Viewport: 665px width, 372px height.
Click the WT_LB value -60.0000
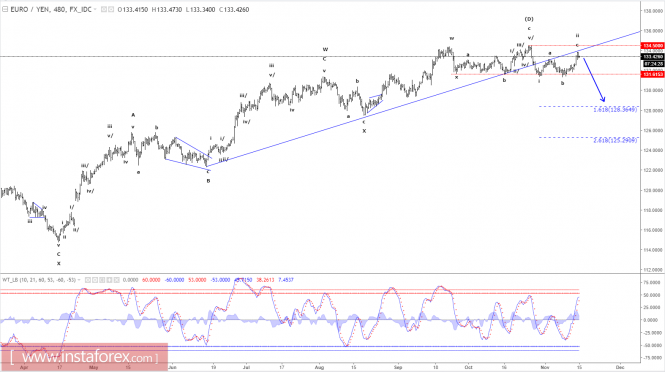tap(174, 280)
